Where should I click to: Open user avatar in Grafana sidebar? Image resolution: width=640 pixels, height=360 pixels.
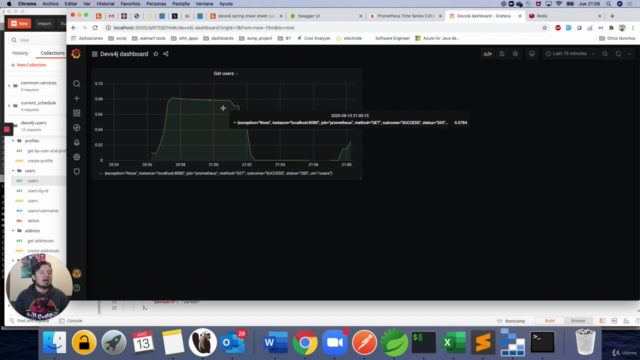(76, 273)
